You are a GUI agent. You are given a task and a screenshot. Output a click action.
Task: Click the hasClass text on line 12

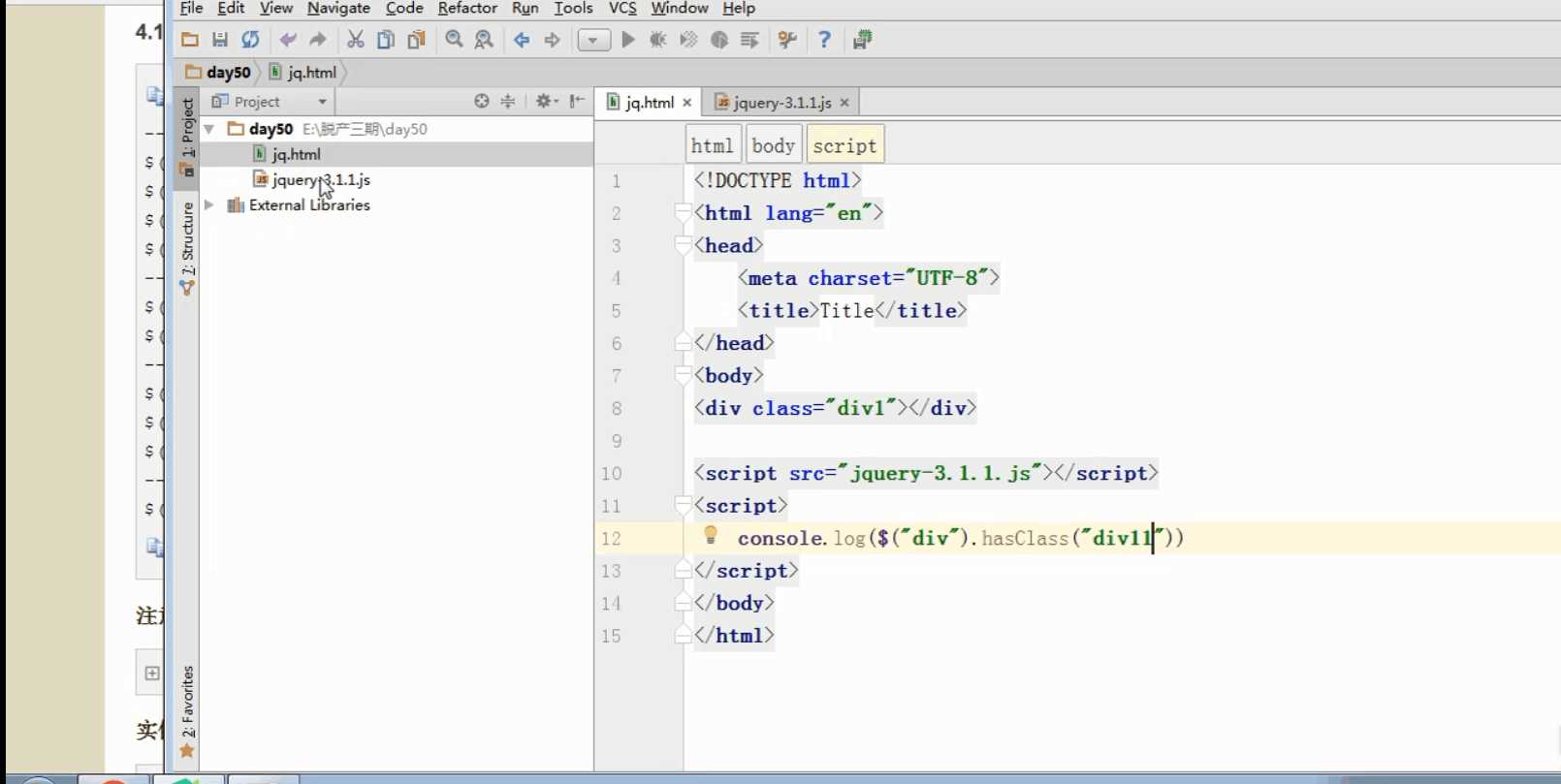click(1025, 539)
